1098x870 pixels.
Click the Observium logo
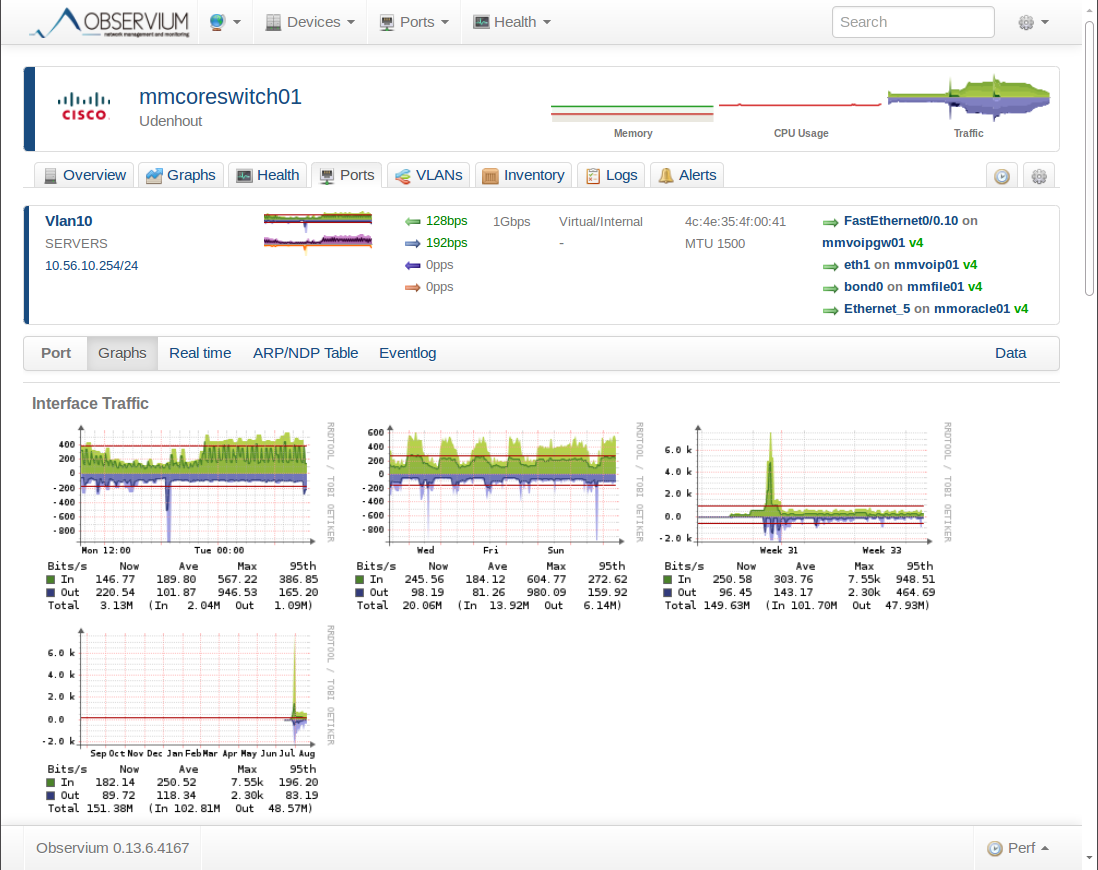pos(110,22)
